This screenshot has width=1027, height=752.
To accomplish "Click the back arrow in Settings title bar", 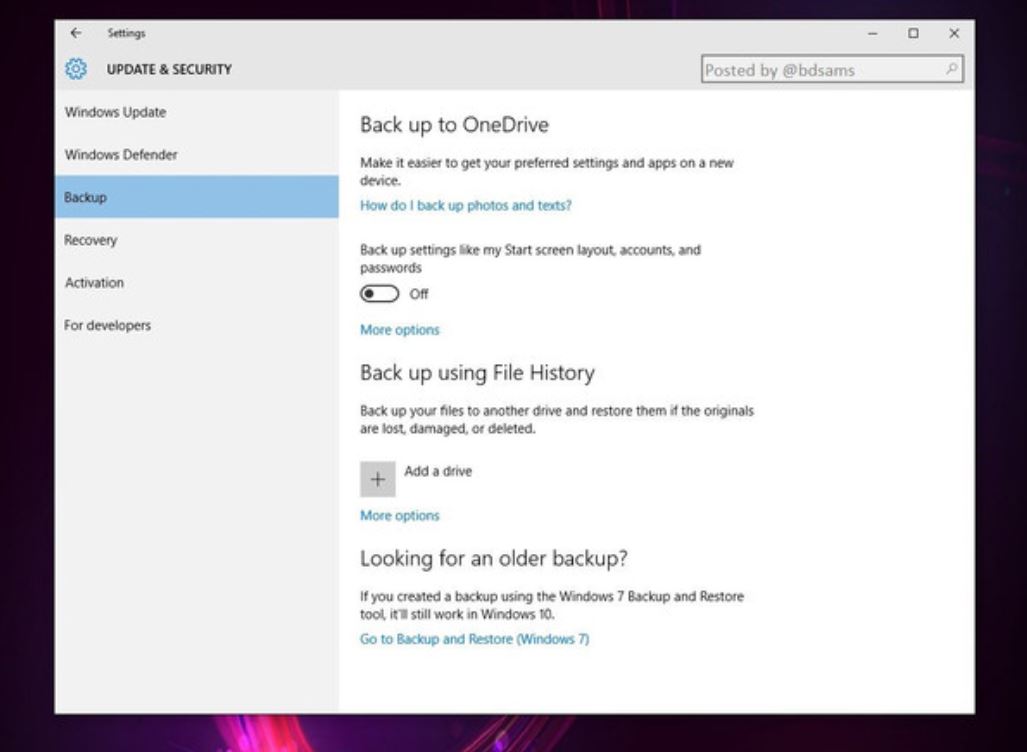I will pyautogui.click(x=76, y=33).
